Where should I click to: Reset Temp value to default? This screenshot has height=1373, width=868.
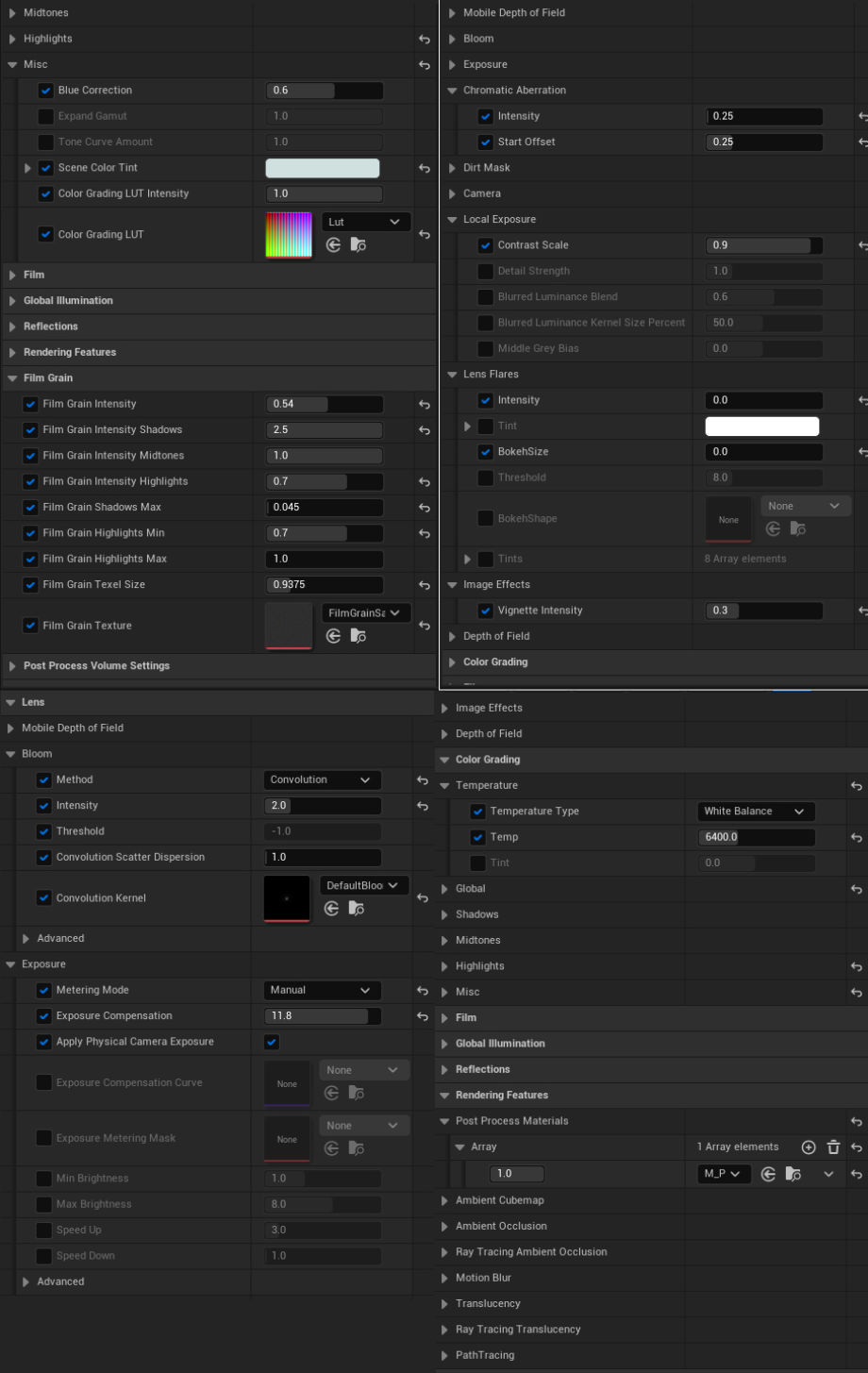[857, 838]
